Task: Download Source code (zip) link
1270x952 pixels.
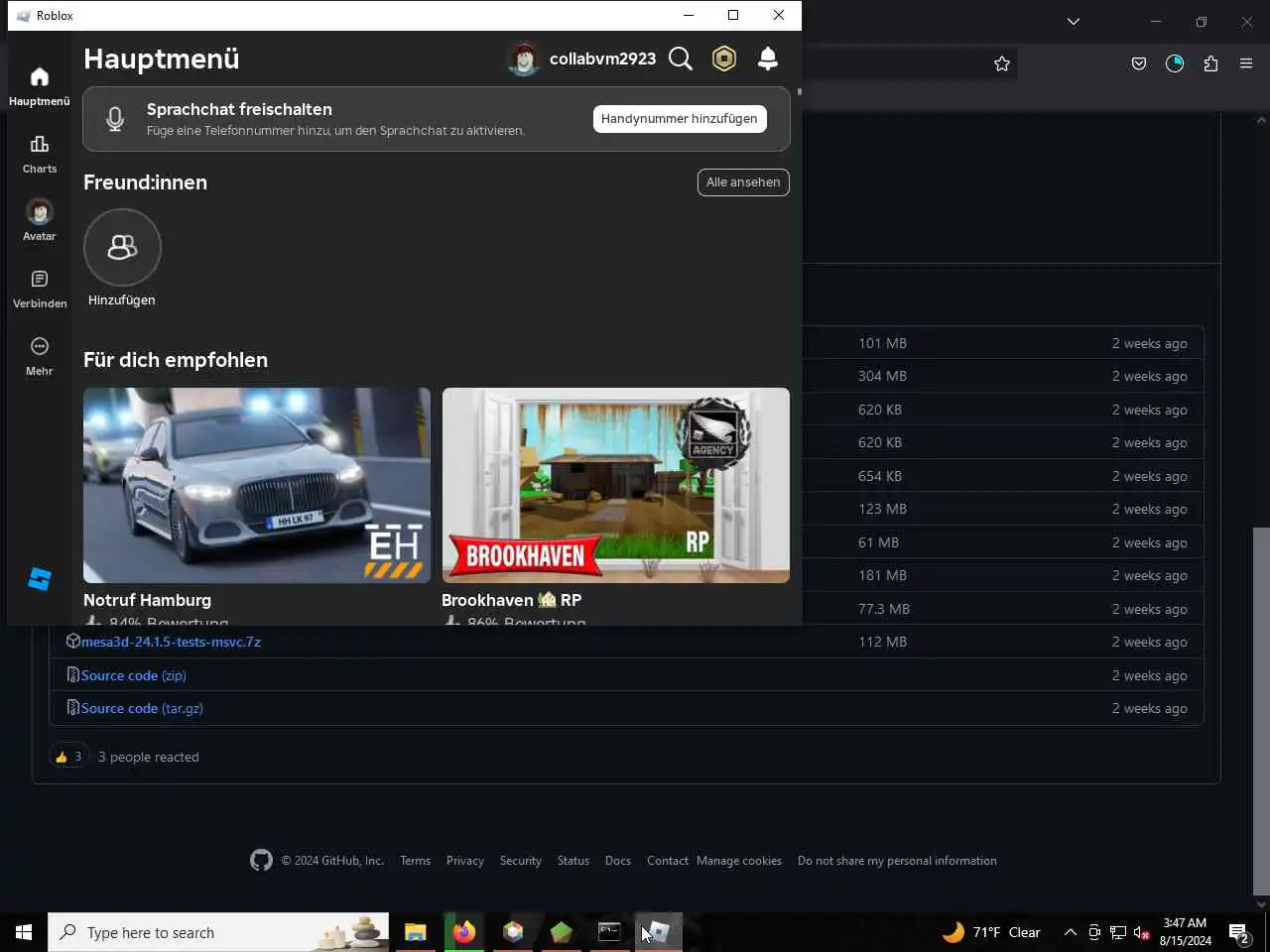Action: pos(134,675)
